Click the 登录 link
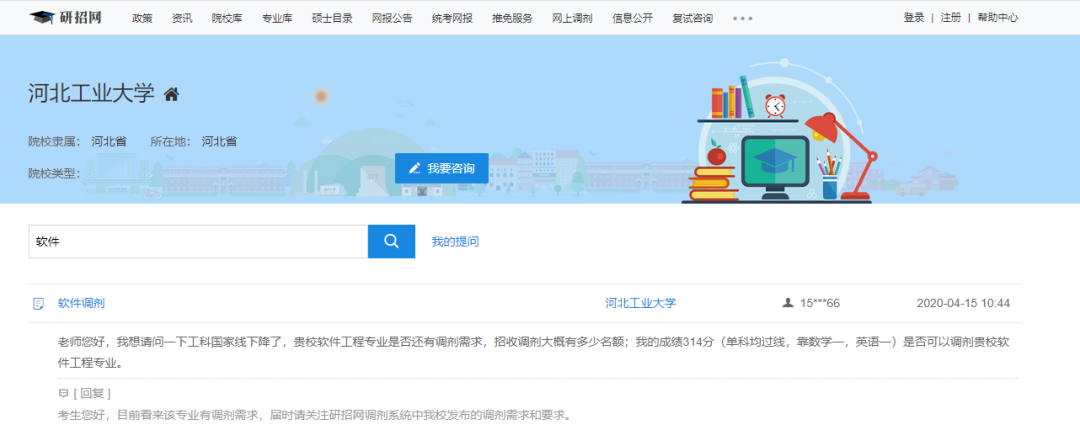Image resolution: width=1080 pixels, height=430 pixels. point(913,18)
